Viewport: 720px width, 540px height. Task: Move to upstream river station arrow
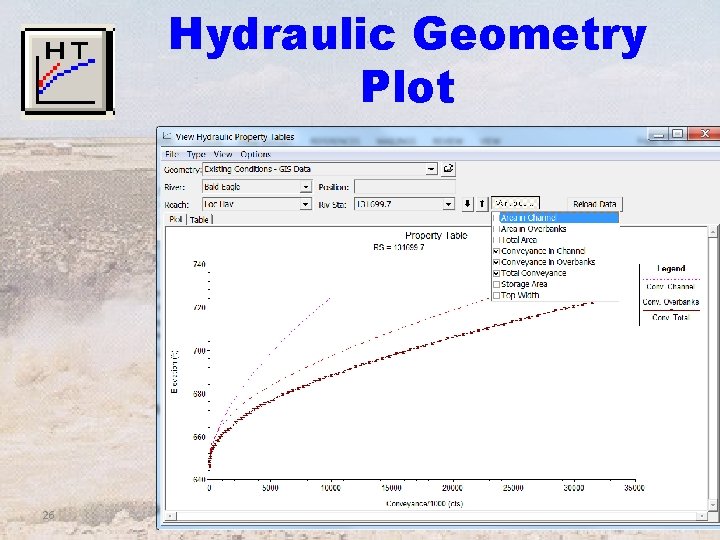(x=481, y=204)
